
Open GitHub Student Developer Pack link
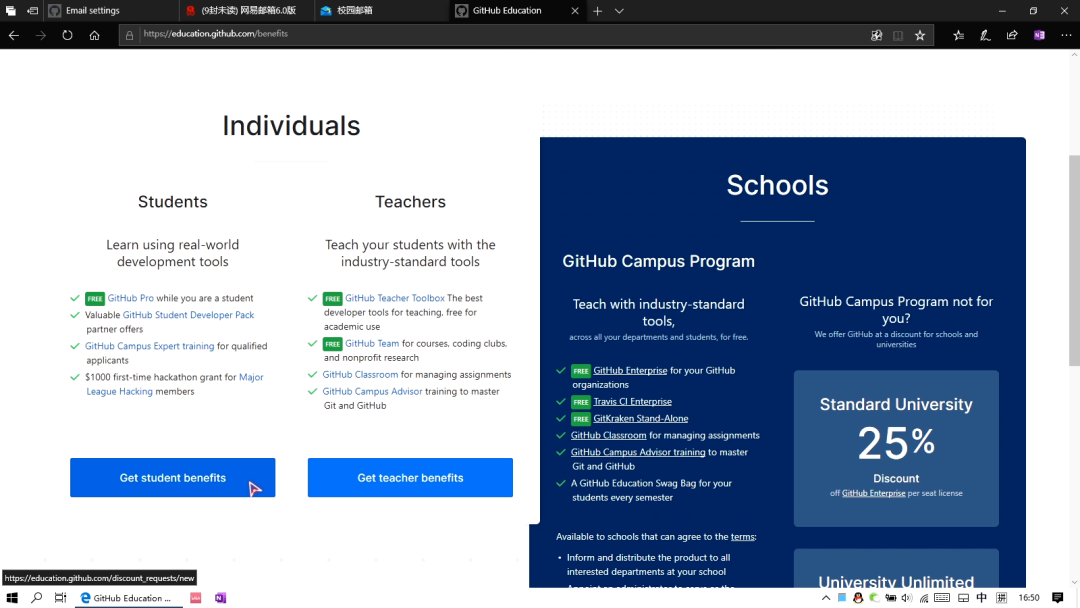click(188, 315)
